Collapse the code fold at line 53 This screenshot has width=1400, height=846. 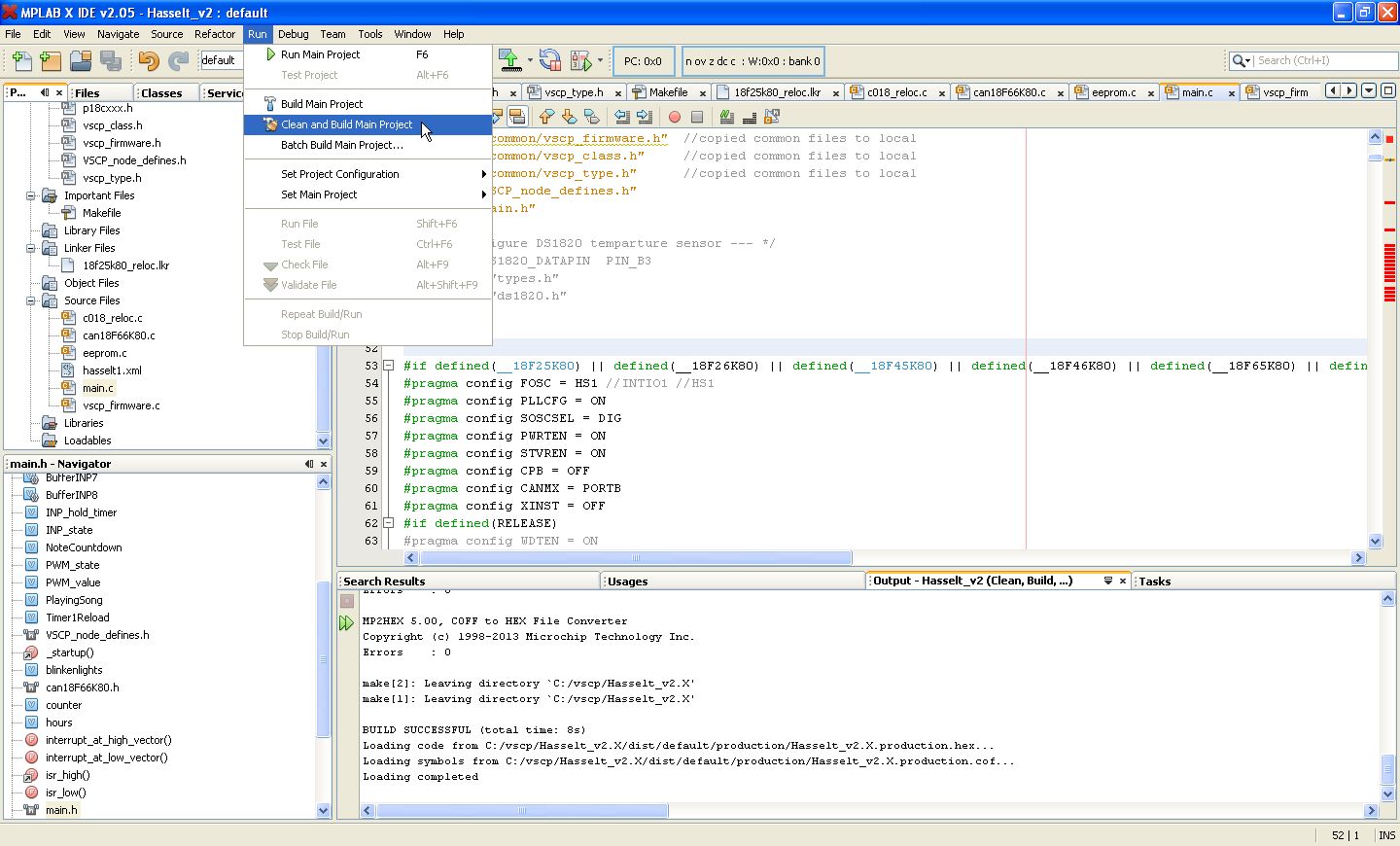(x=388, y=366)
